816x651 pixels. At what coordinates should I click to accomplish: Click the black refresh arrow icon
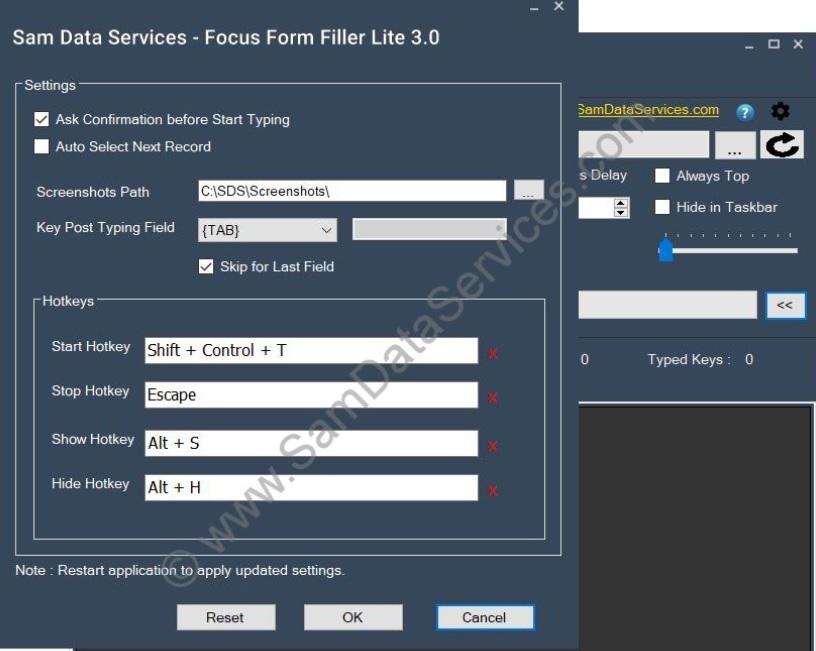(782, 144)
